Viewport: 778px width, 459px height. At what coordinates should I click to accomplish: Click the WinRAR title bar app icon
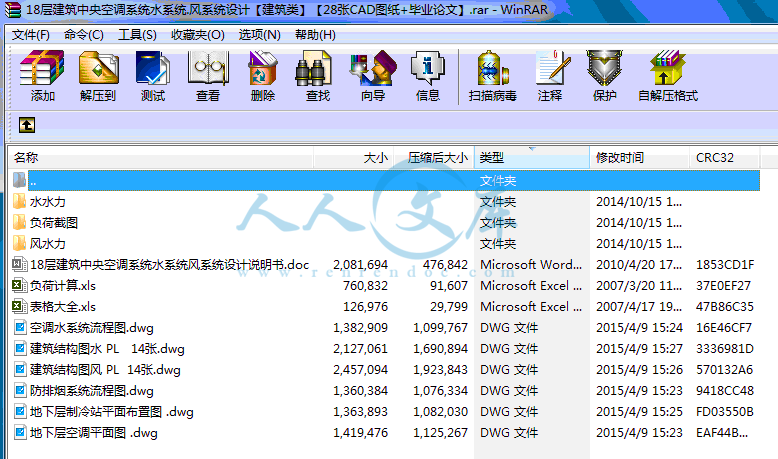point(12,9)
